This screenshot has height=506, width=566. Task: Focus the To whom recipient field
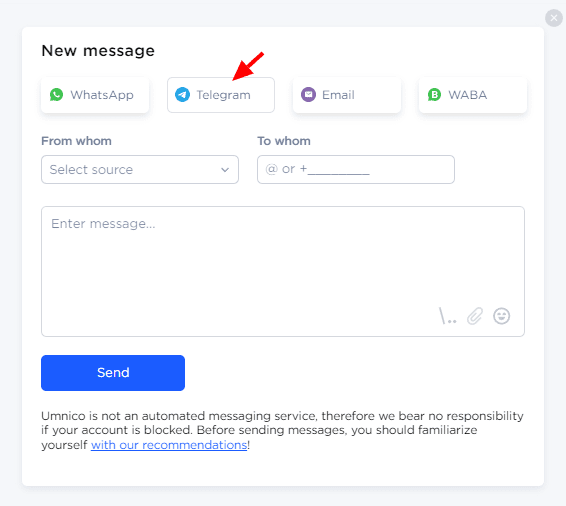pos(356,170)
